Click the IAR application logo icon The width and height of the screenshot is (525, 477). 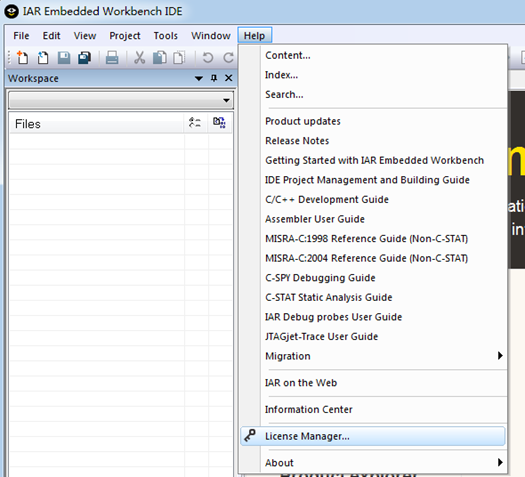coord(12,12)
